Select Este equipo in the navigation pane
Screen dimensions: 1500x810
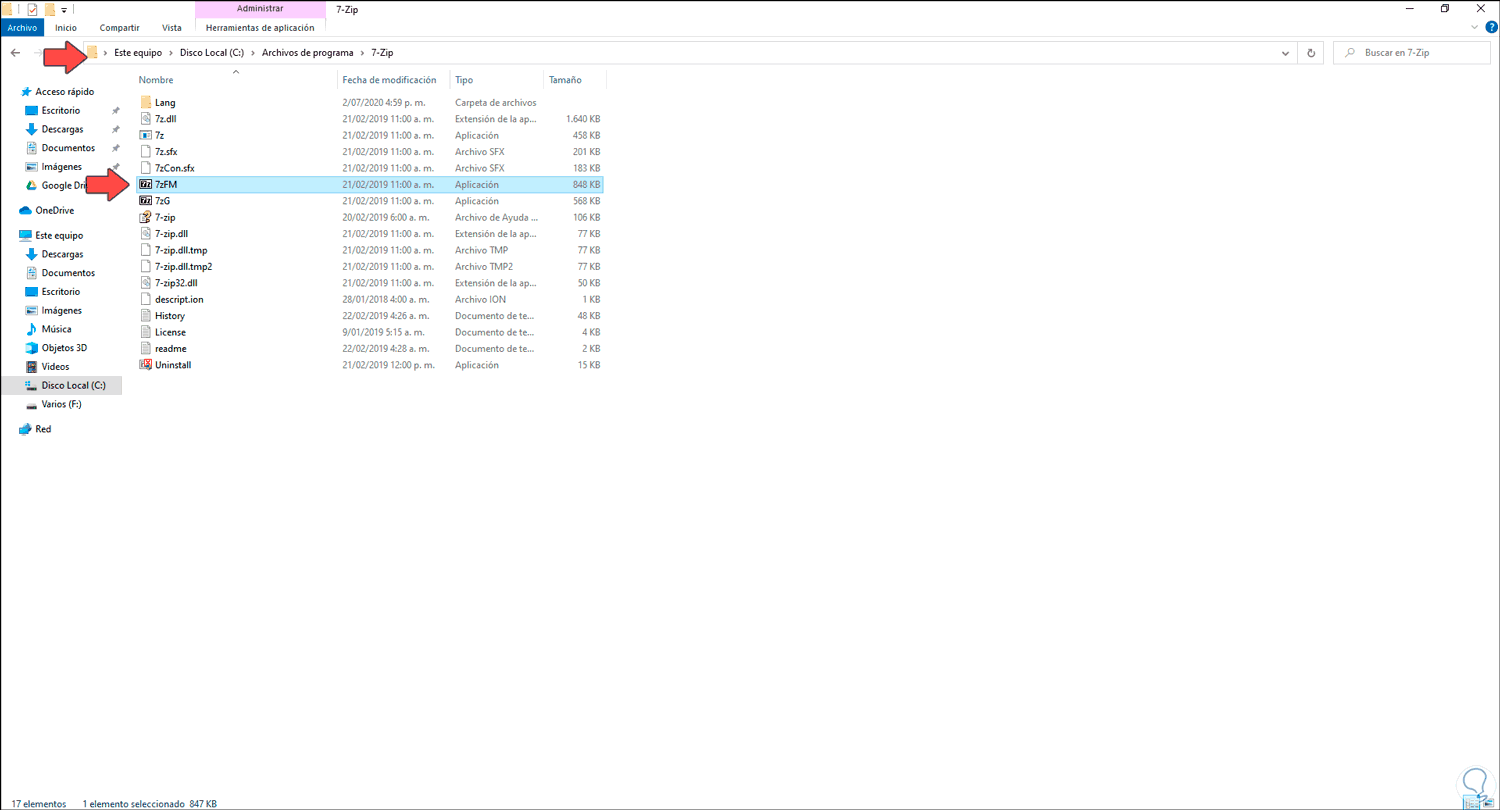point(59,236)
